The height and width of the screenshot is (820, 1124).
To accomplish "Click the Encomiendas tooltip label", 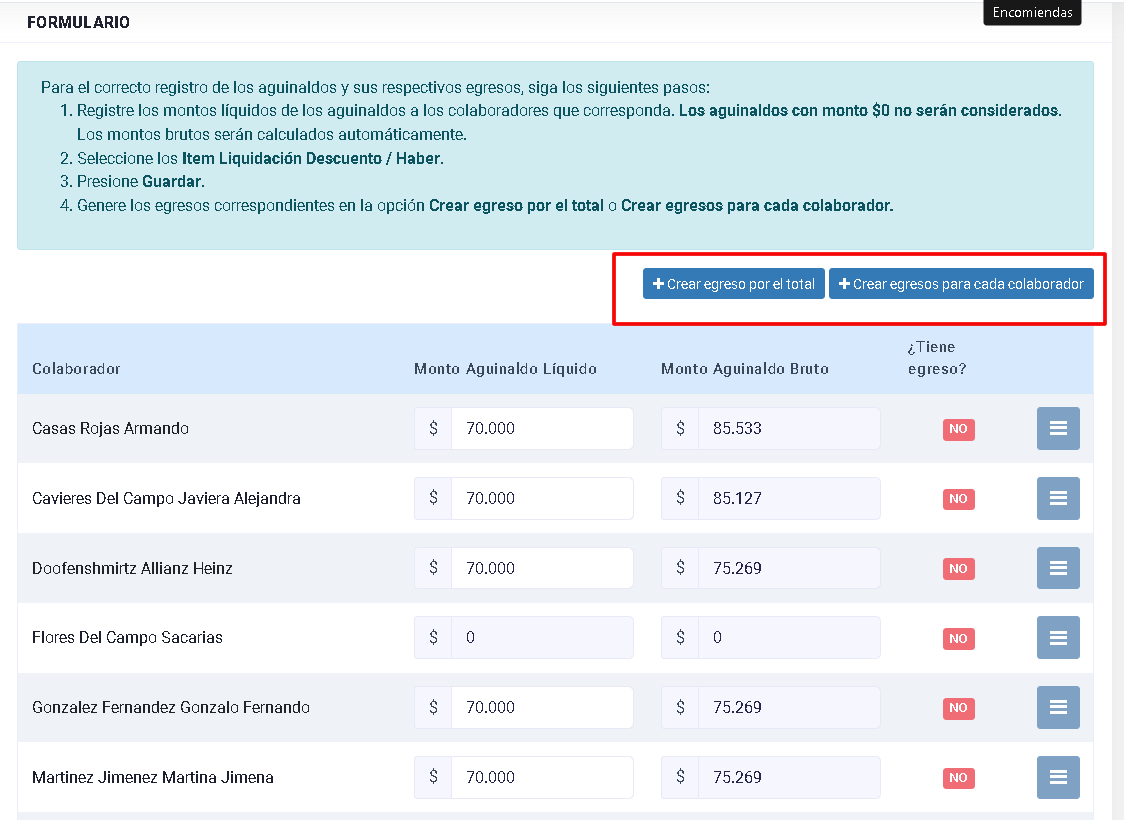I will (1032, 12).
